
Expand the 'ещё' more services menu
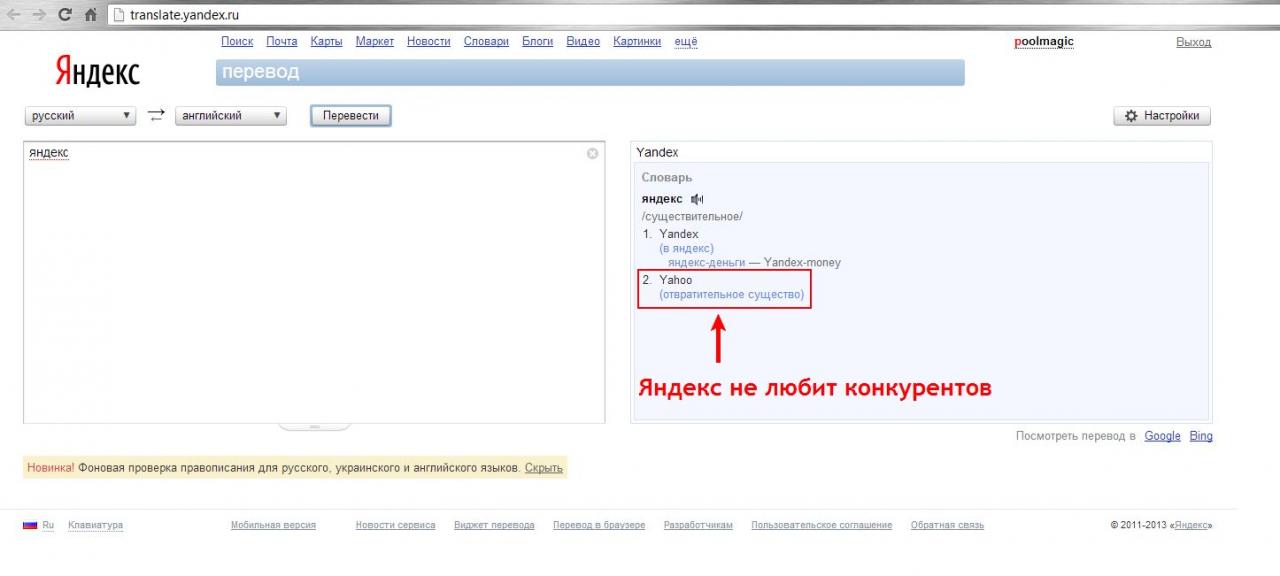[686, 41]
